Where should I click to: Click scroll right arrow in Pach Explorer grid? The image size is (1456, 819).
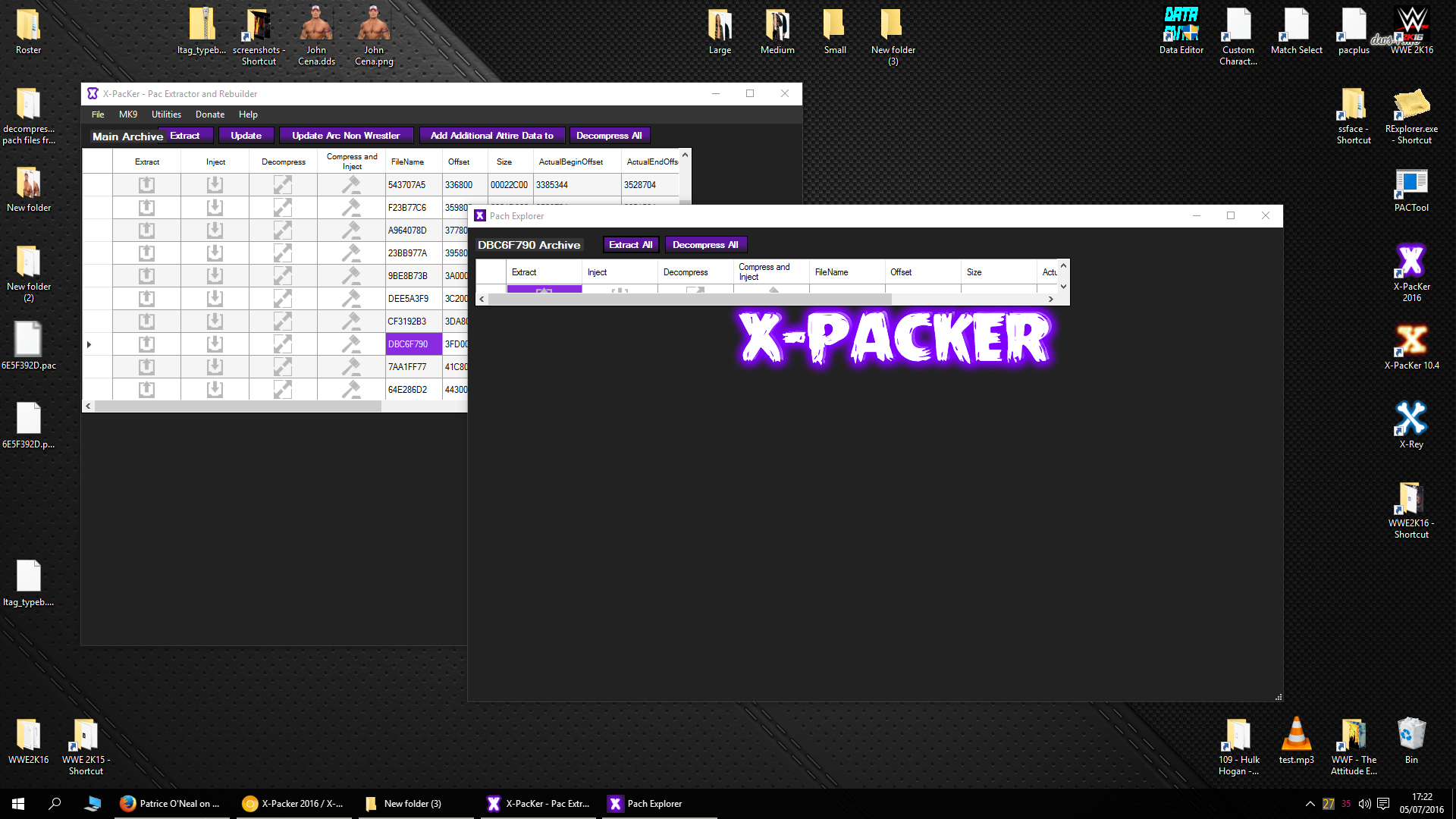tap(1050, 299)
